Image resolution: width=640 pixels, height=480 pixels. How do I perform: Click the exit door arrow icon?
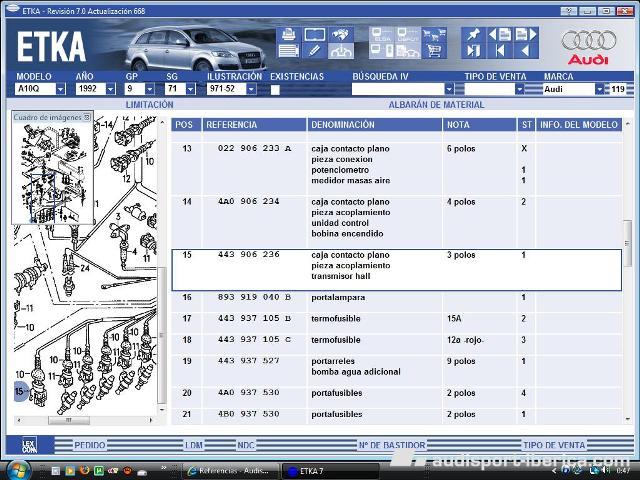pyautogui.click(x=473, y=51)
